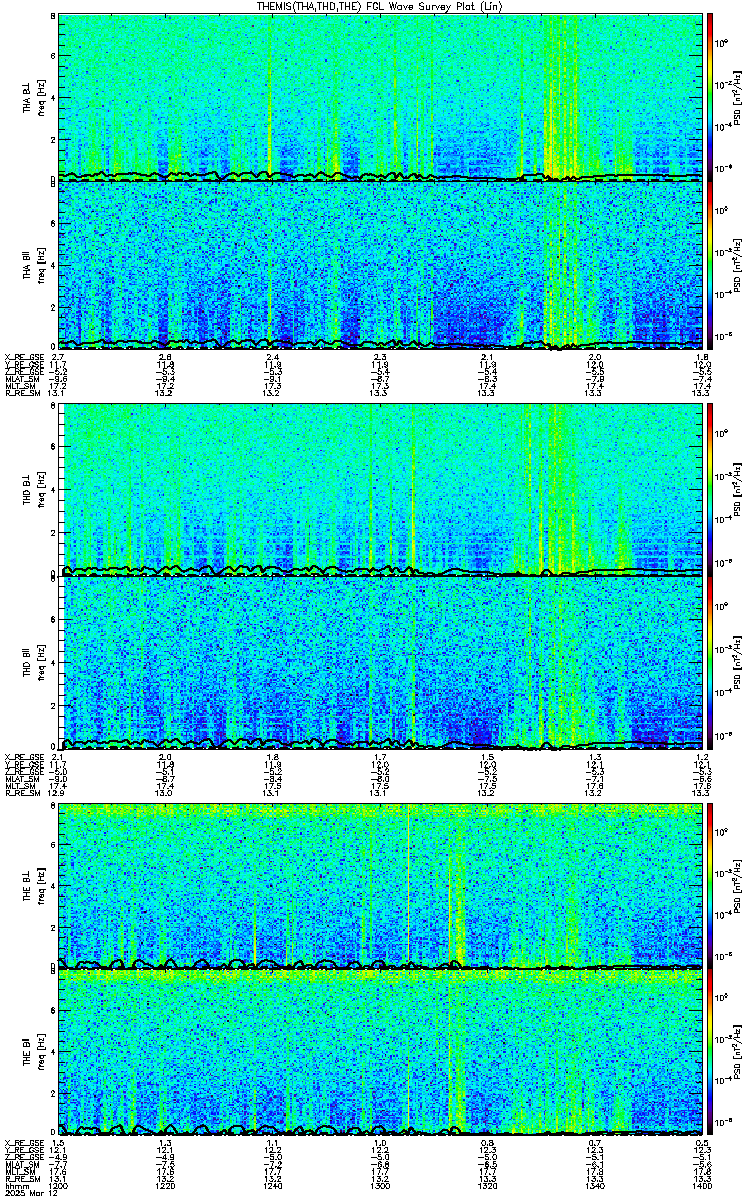The image size is (750, 1200).
Task: Select the THD B-perpendicular spectrogram panel
Action: tap(380, 491)
